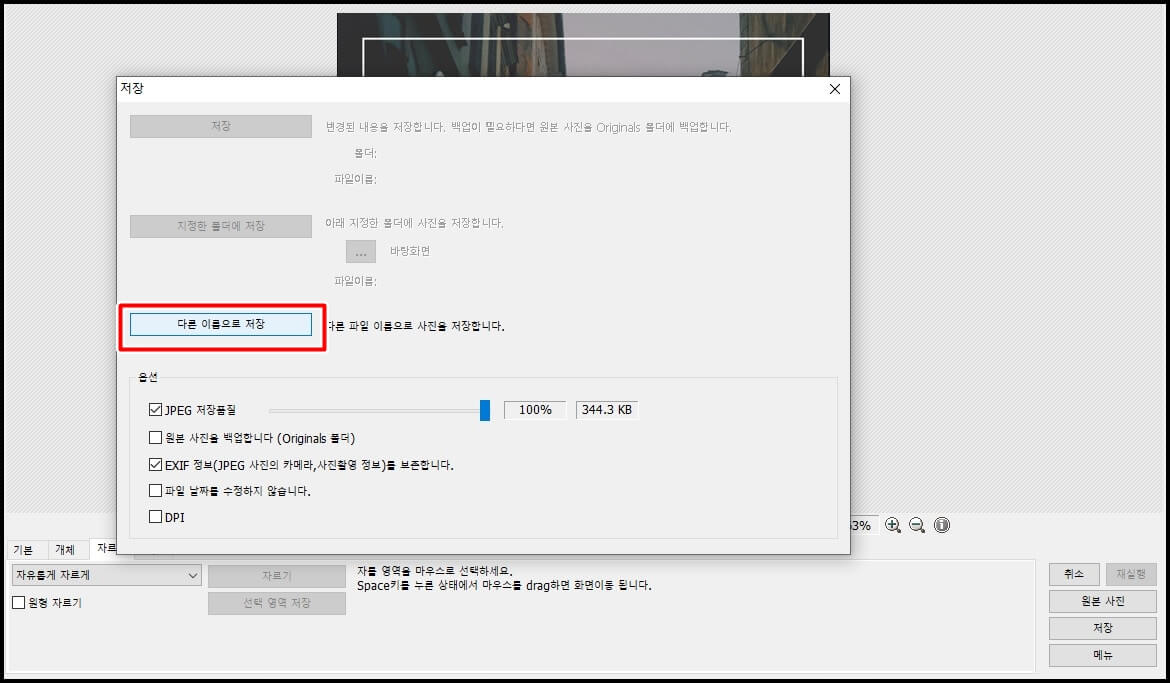Enable the '원본 사진을 백업합니다' checkbox
This screenshot has width=1170, height=683.
pyautogui.click(x=155, y=437)
